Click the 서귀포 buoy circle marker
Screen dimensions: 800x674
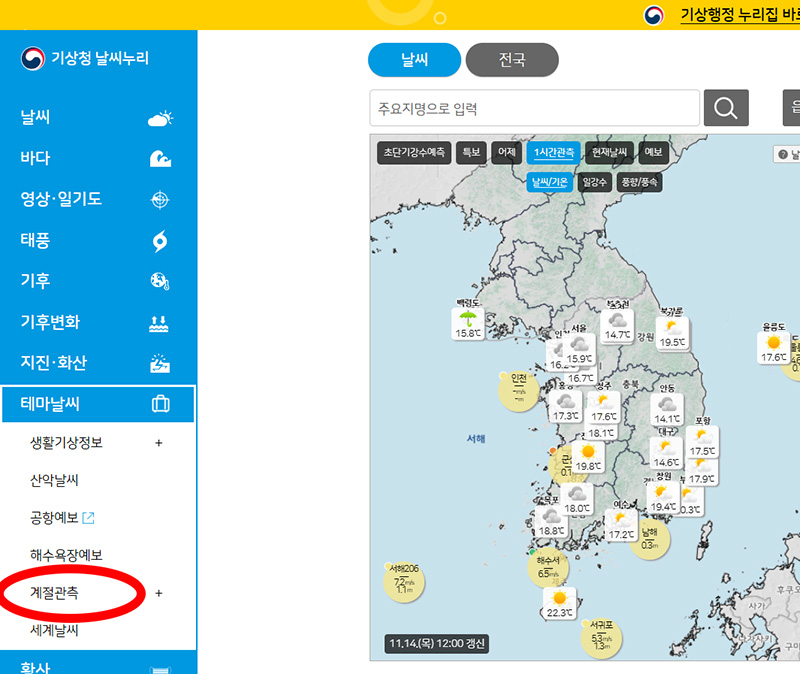coord(602,638)
